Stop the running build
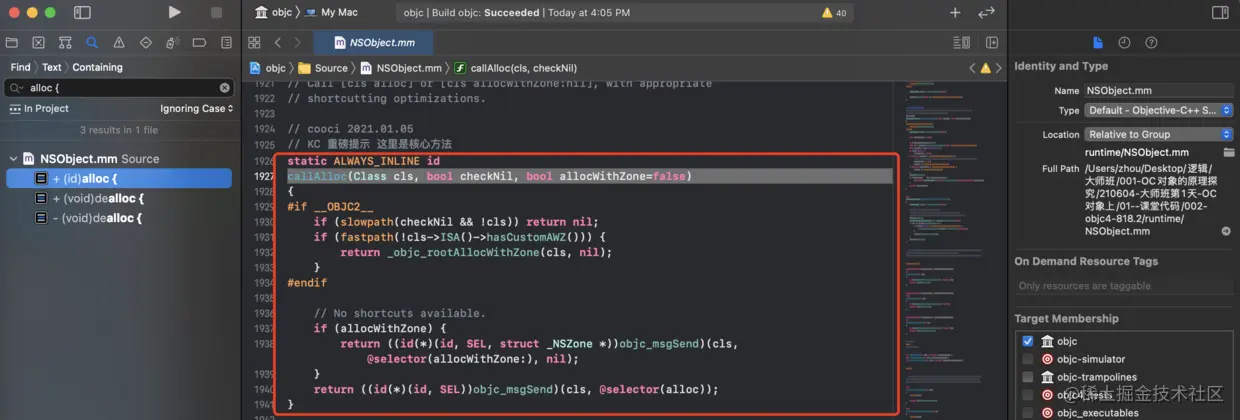This screenshot has height=420, width=1240. click(x=216, y=12)
